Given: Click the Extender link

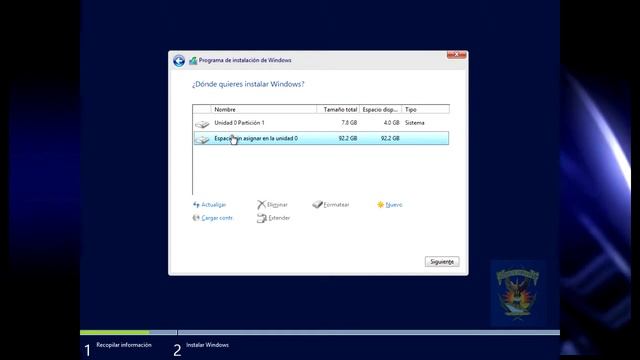Looking at the screenshot, I should coord(279,218).
